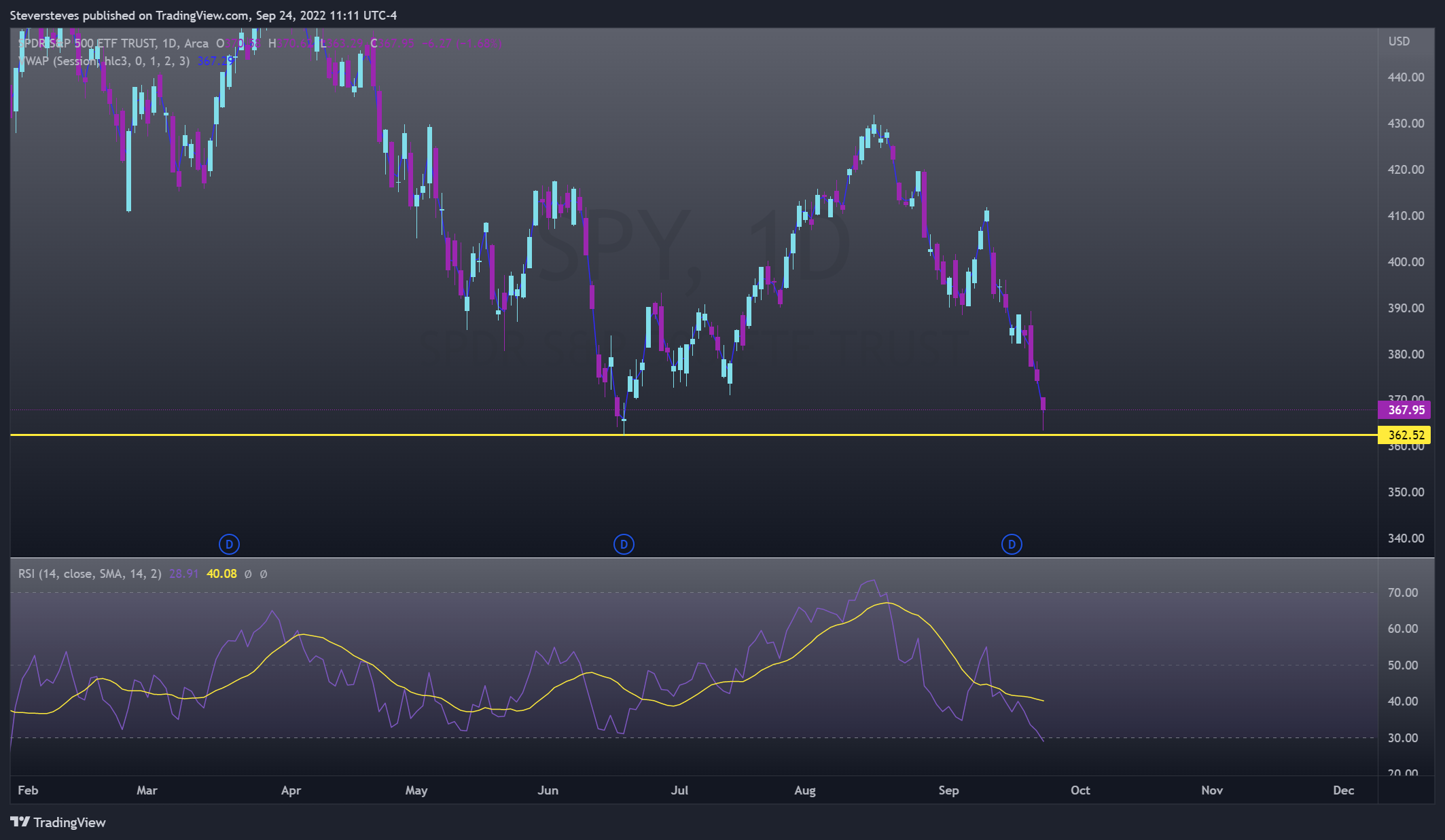Click the Oct label on time axis
1445x840 pixels.
(1080, 790)
